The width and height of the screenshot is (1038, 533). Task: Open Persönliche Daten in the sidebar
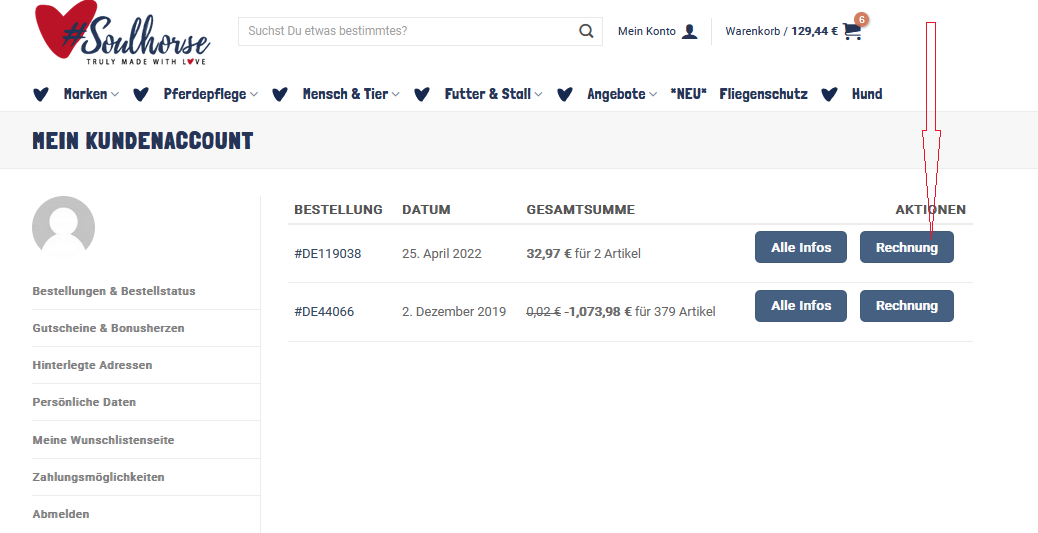84,403
